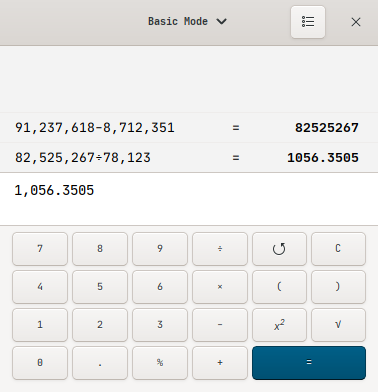Tap the square root key
Viewport: 378px width, 392px height.
coord(338,325)
